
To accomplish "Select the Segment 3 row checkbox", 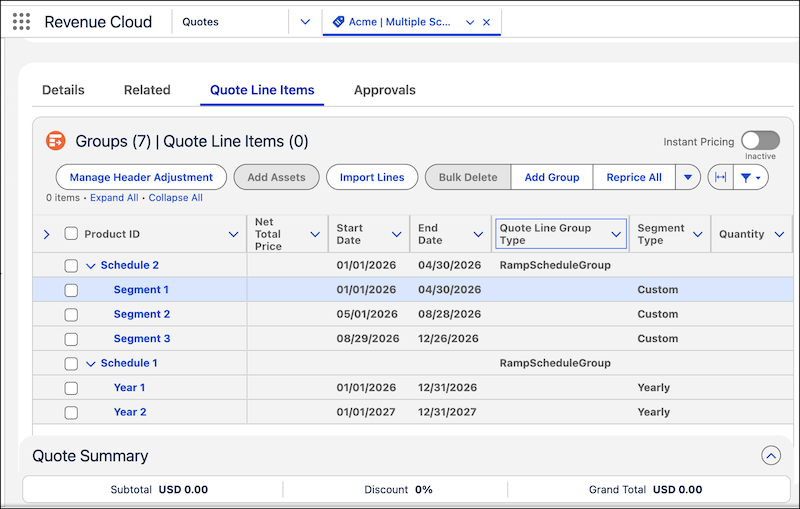I will click(x=71, y=339).
